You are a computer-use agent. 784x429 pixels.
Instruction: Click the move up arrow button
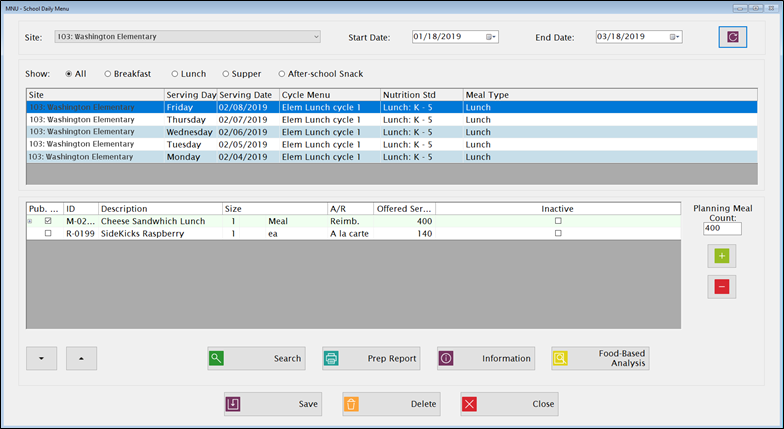point(82,358)
